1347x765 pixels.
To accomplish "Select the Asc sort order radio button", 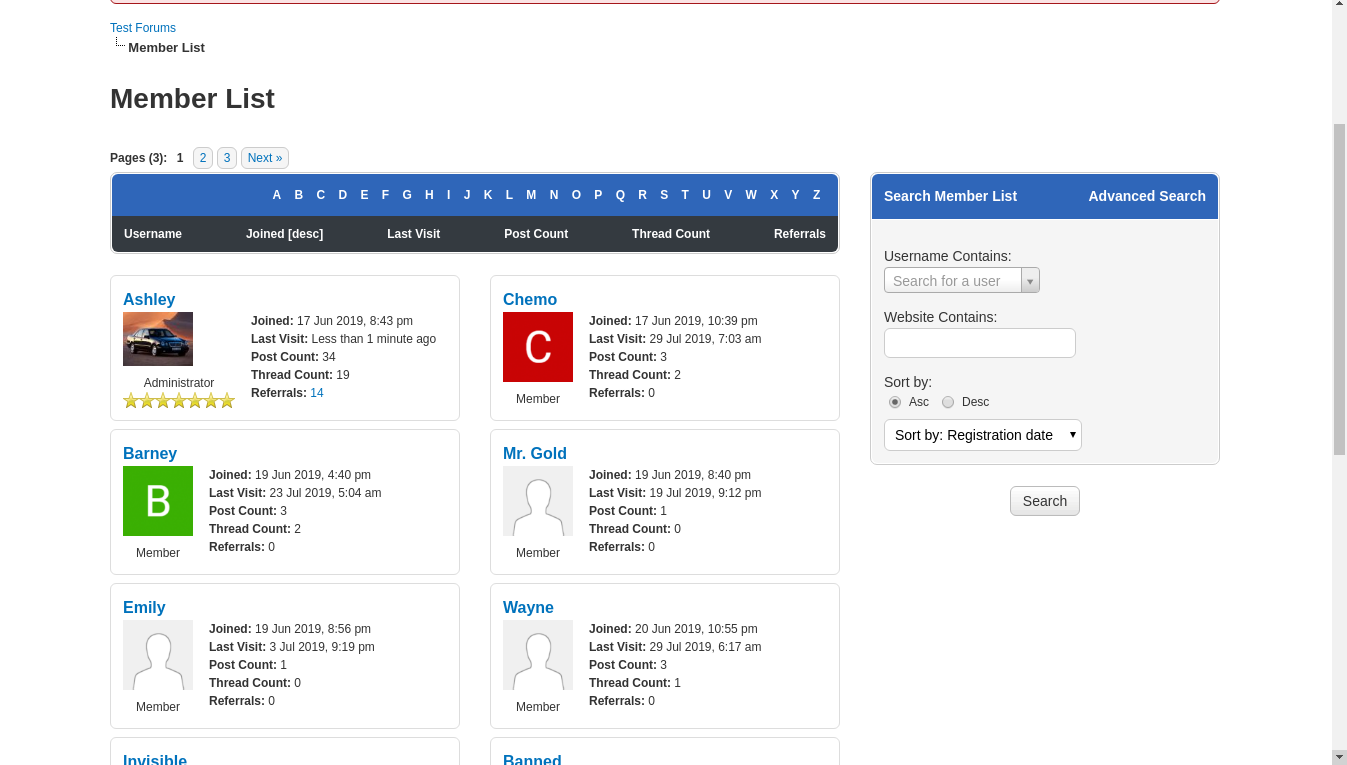I will tap(895, 402).
